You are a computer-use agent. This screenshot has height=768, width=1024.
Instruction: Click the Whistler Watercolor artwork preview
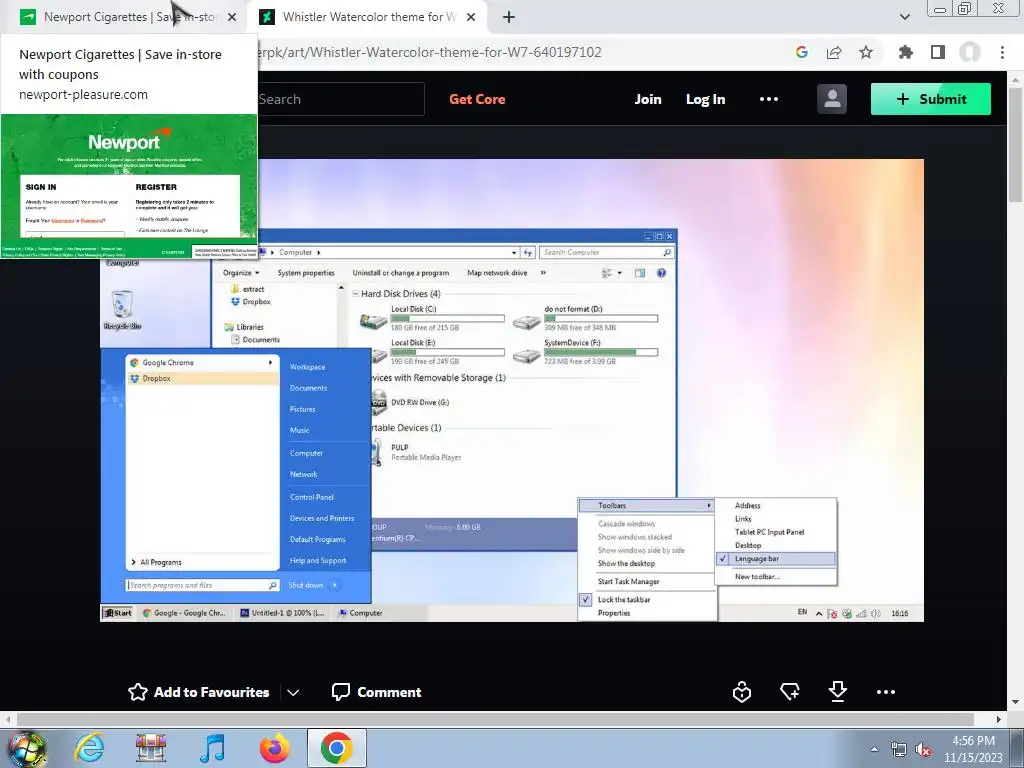[512, 391]
